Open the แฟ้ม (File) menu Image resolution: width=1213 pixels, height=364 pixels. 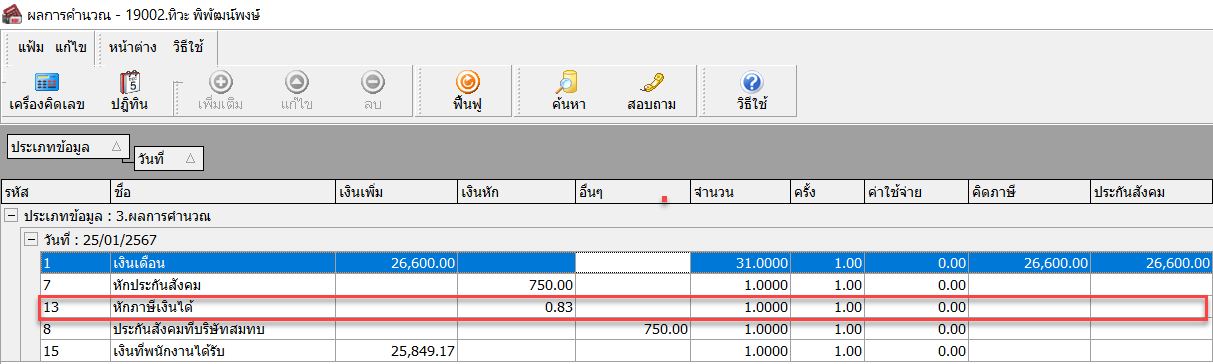[32, 47]
